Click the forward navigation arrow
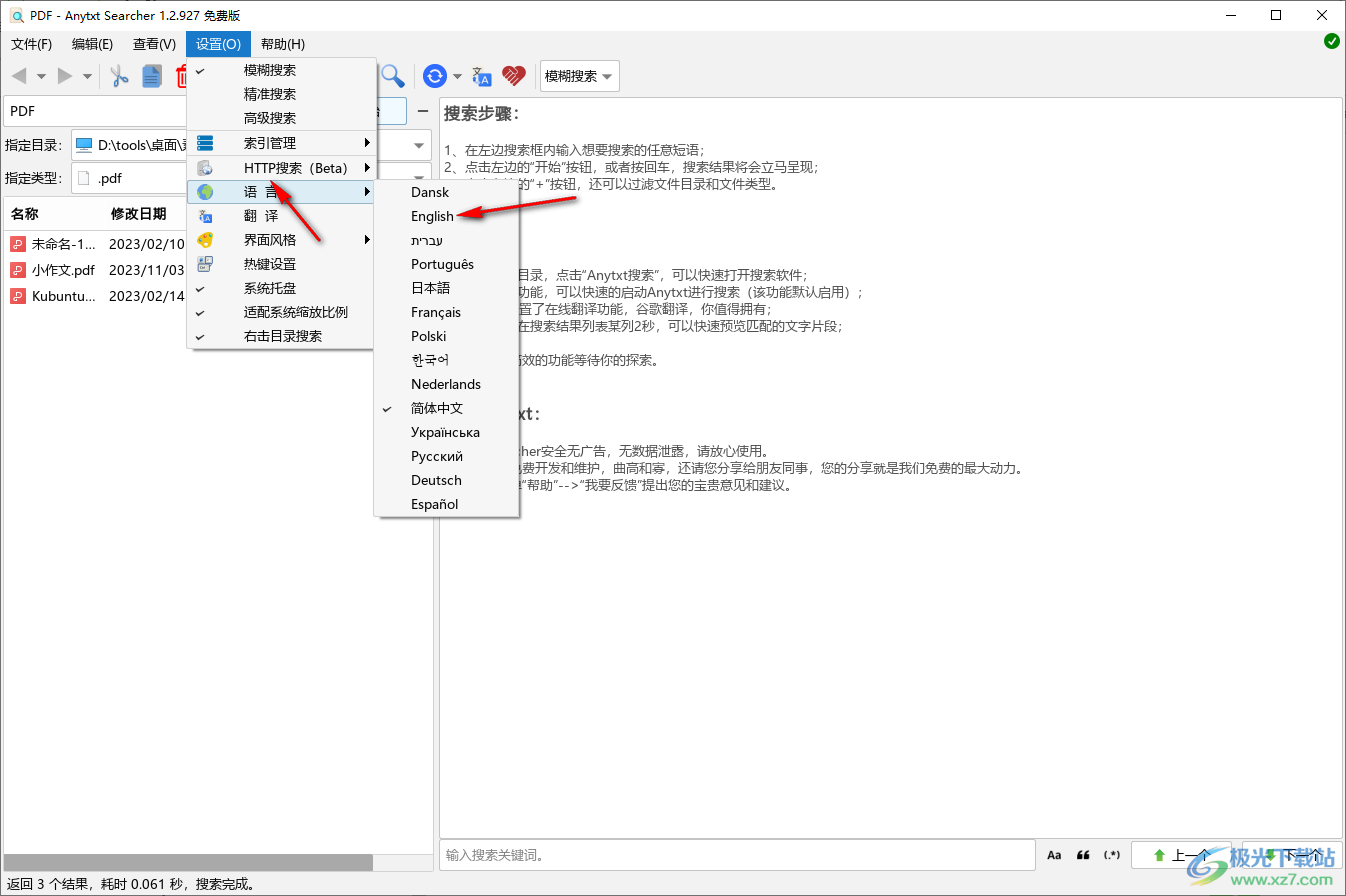 click(x=65, y=76)
